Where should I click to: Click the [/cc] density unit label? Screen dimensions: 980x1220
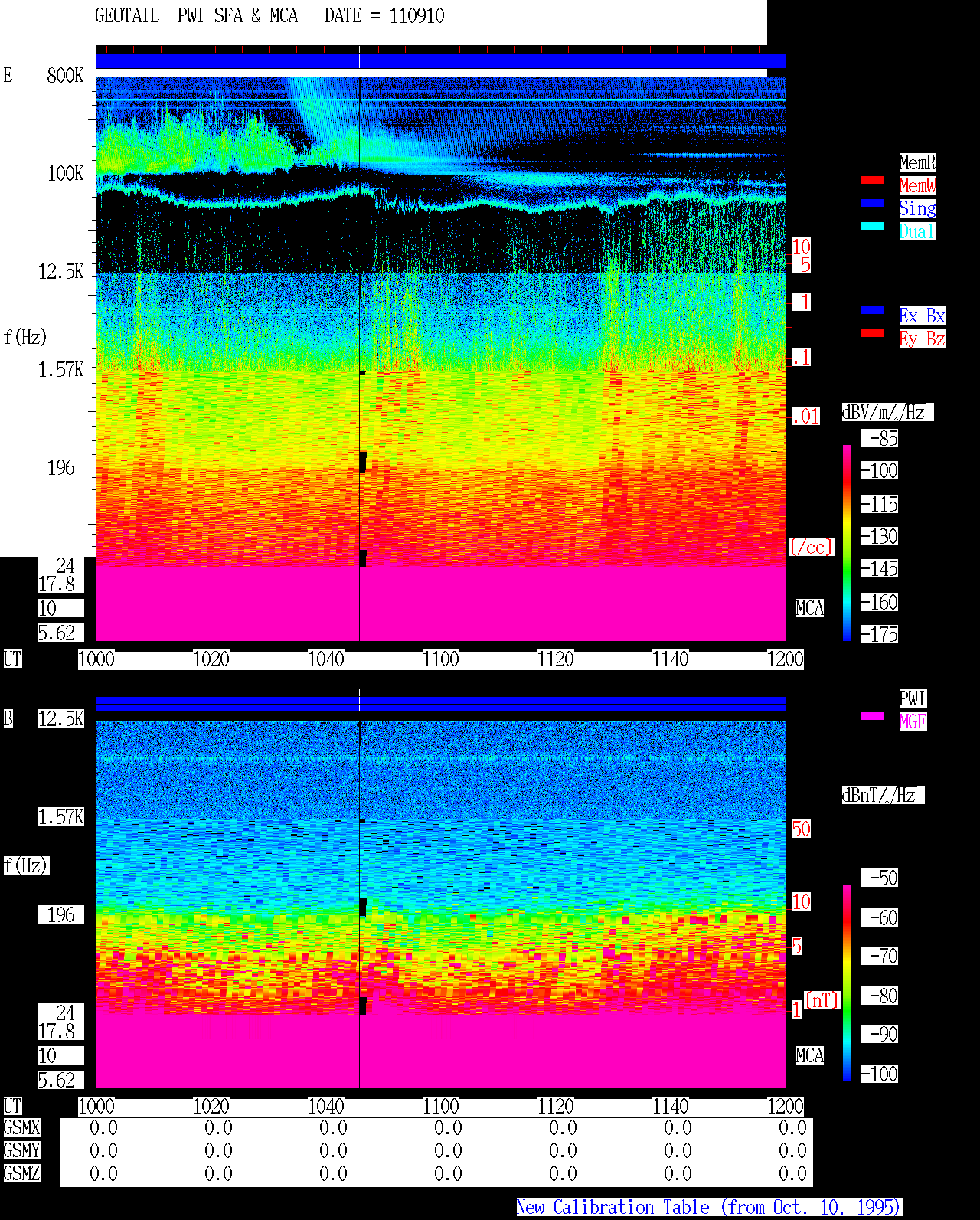click(811, 548)
